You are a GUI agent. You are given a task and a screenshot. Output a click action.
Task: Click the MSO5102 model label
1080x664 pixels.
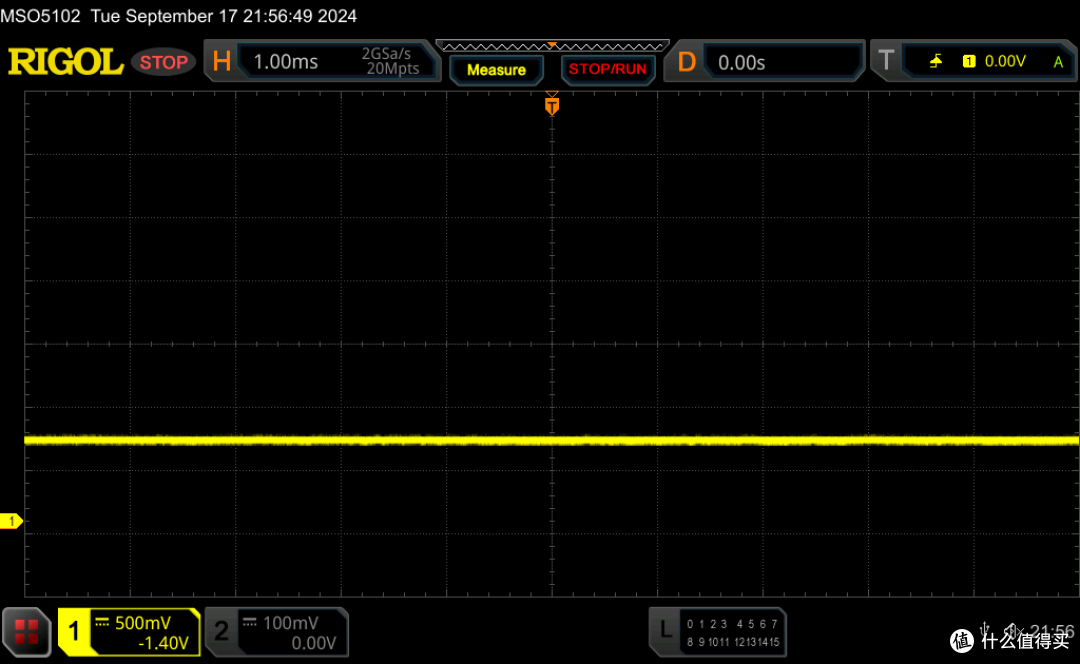point(40,16)
